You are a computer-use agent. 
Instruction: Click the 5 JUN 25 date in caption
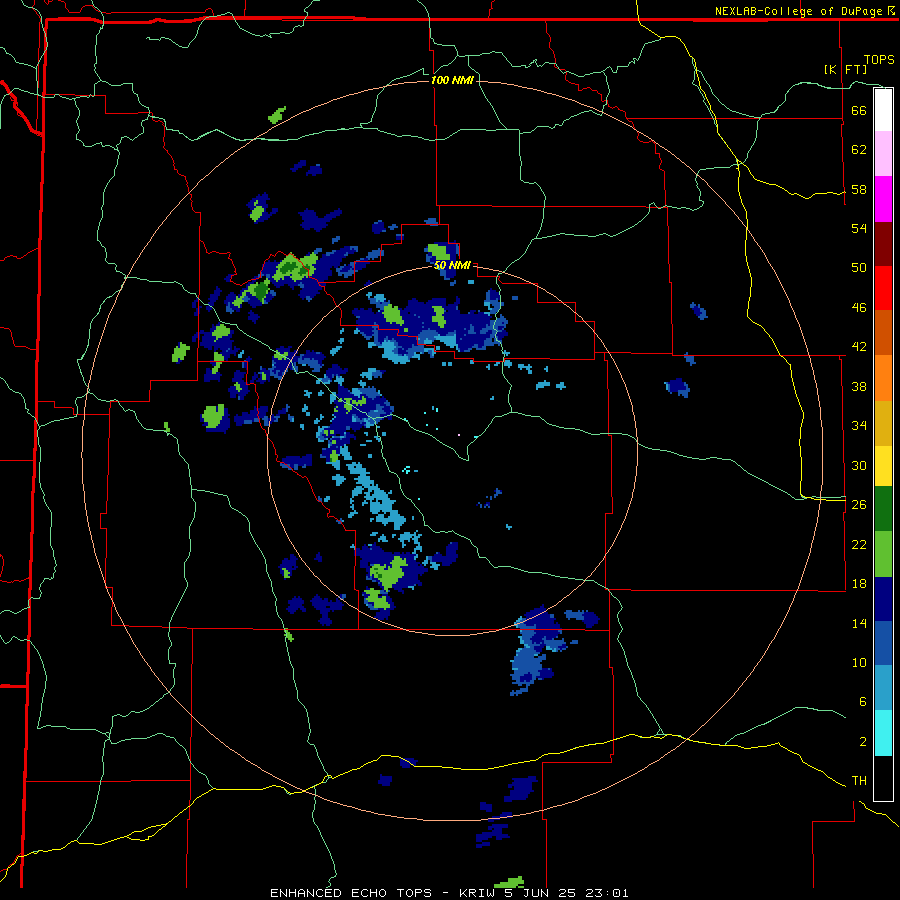point(542,893)
